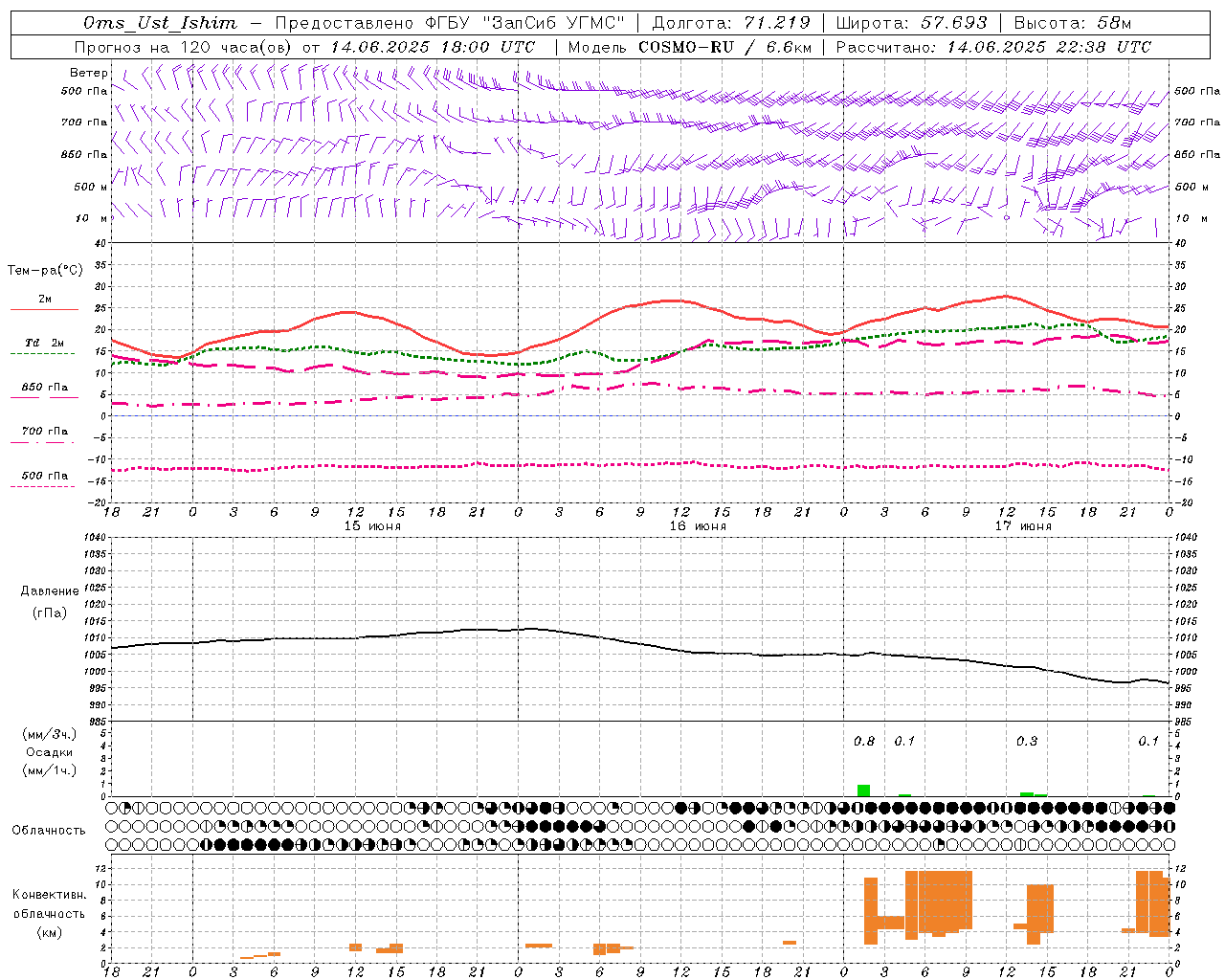Click the 17 июня date label
Viewport: 1225px width, 980px height.
1023,526
